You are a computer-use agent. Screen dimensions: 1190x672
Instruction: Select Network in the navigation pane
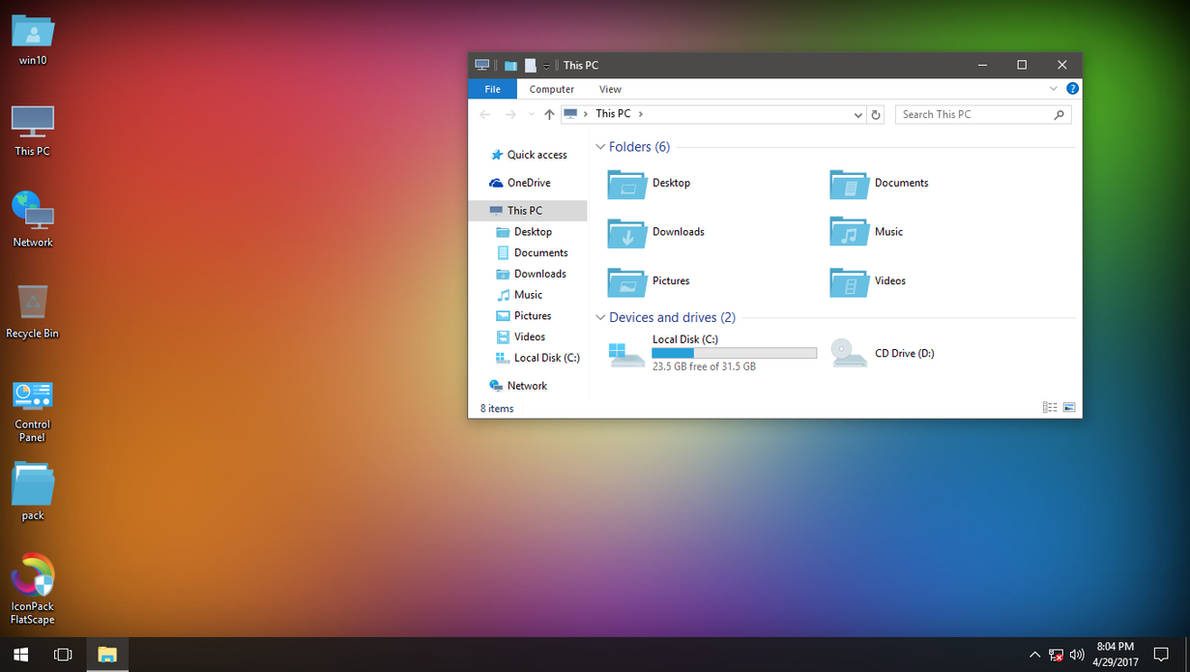coord(528,386)
